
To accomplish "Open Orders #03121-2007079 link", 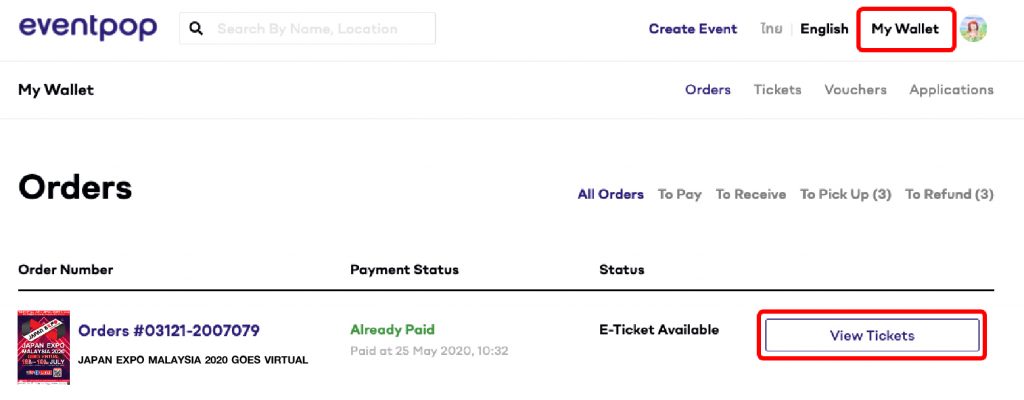I will click(169, 331).
